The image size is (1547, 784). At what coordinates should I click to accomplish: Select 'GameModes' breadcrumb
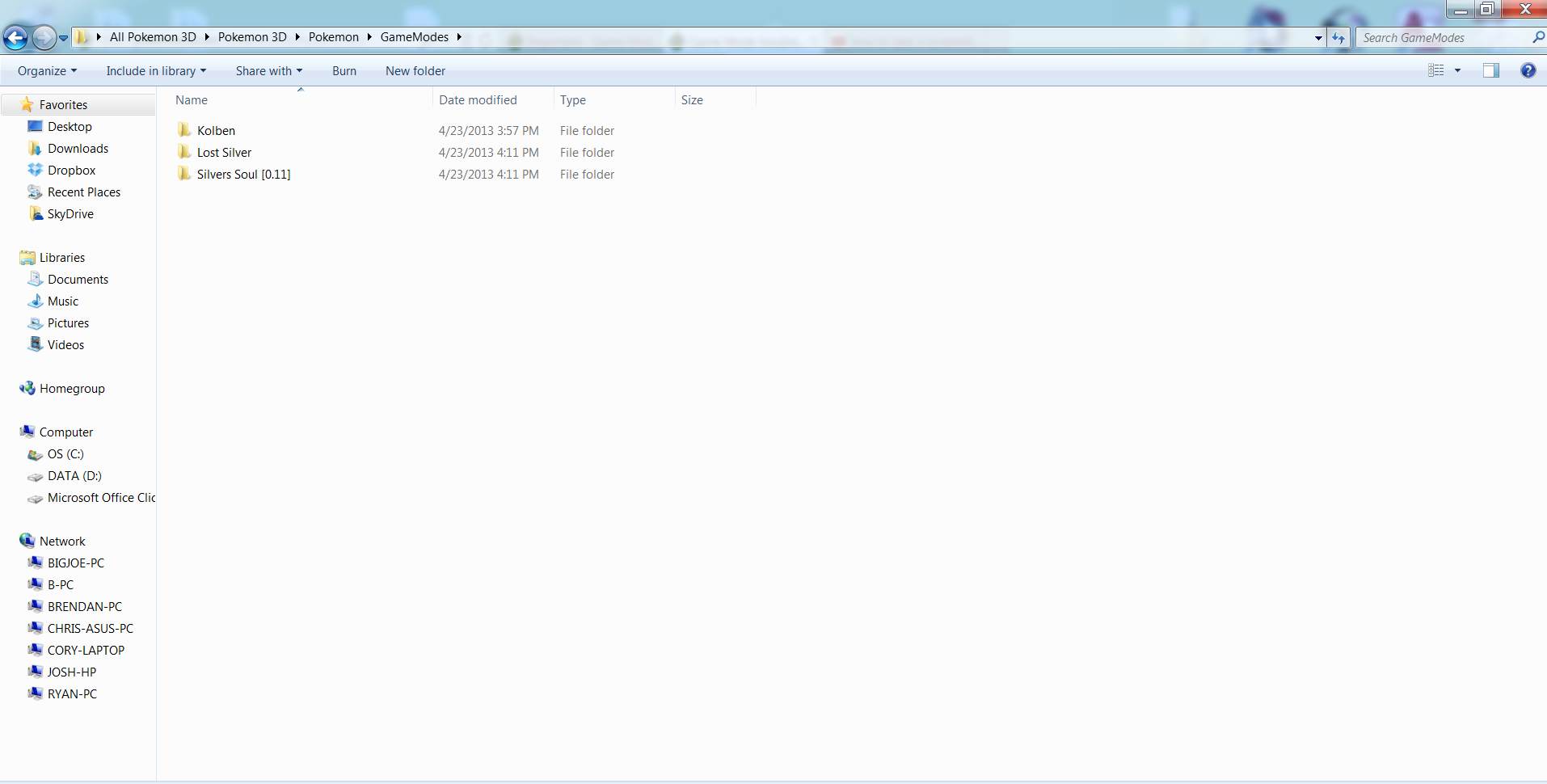pos(415,37)
